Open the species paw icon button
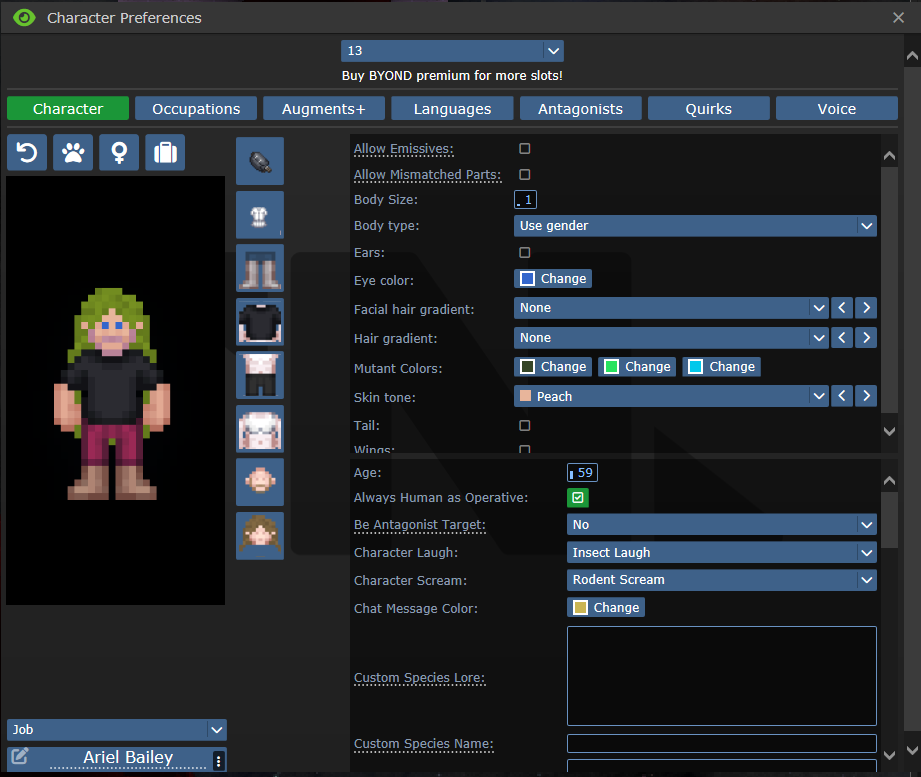The height and width of the screenshot is (777, 921). point(73,153)
